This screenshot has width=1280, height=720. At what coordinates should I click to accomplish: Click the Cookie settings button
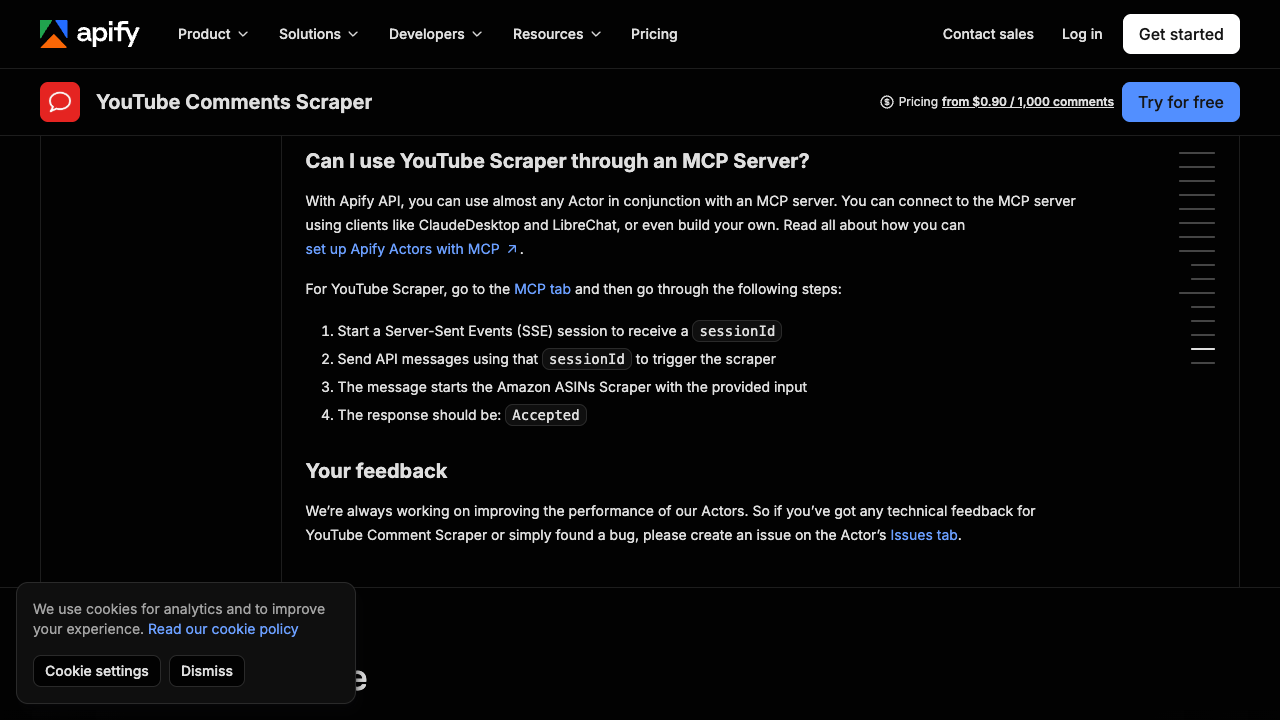pos(97,671)
